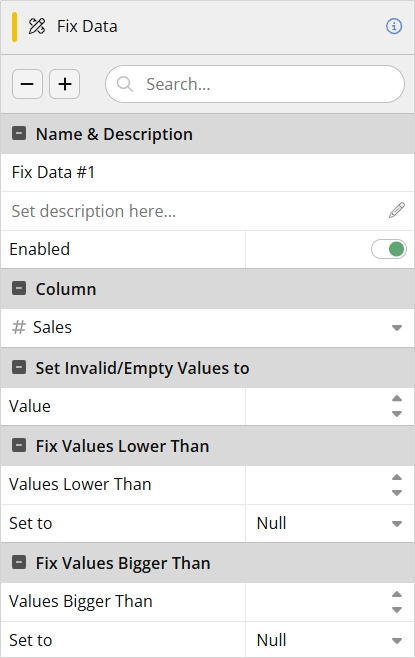Decrease Values Lower Than with down arrow

(x=397, y=493)
